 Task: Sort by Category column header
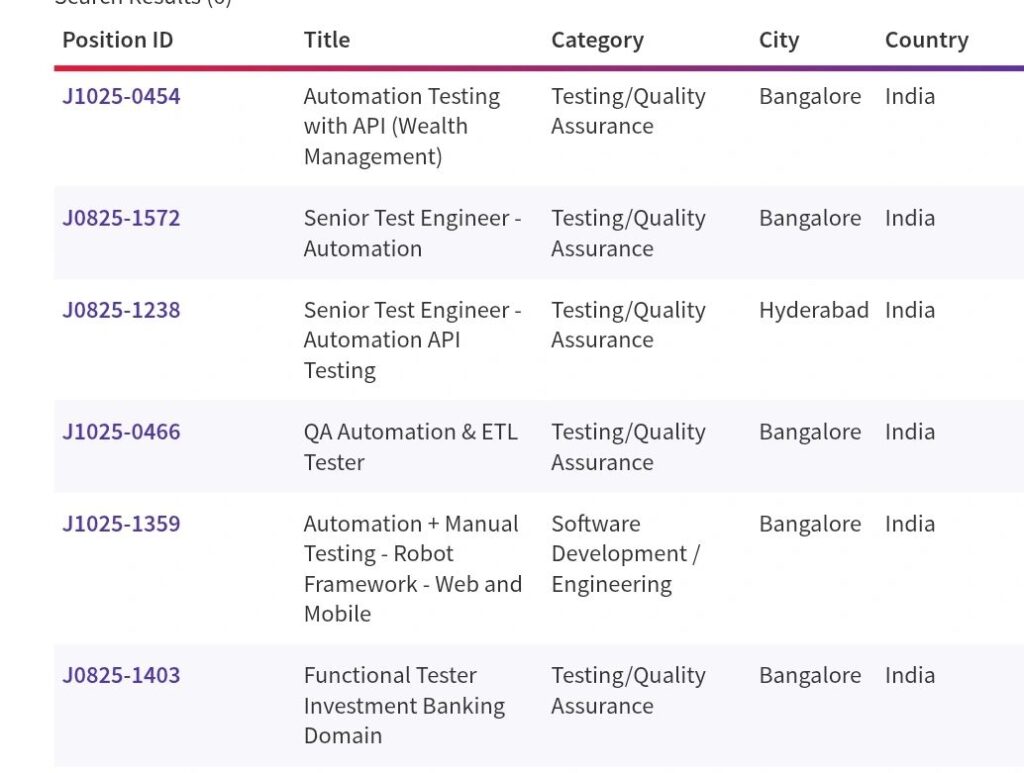[x=597, y=40]
